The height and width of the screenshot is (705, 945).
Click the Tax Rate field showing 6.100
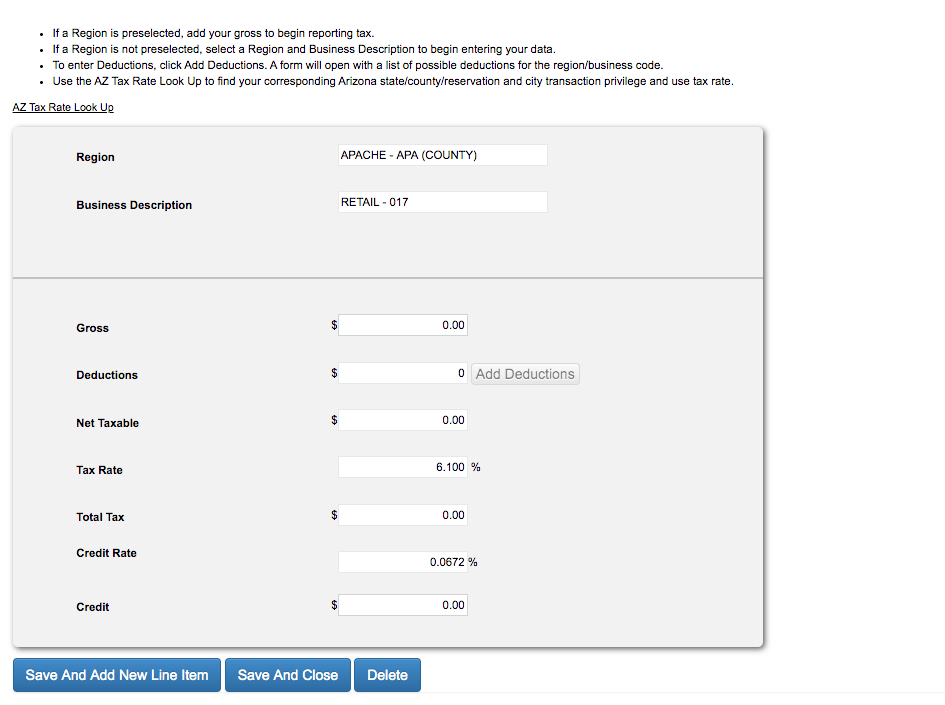403,467
